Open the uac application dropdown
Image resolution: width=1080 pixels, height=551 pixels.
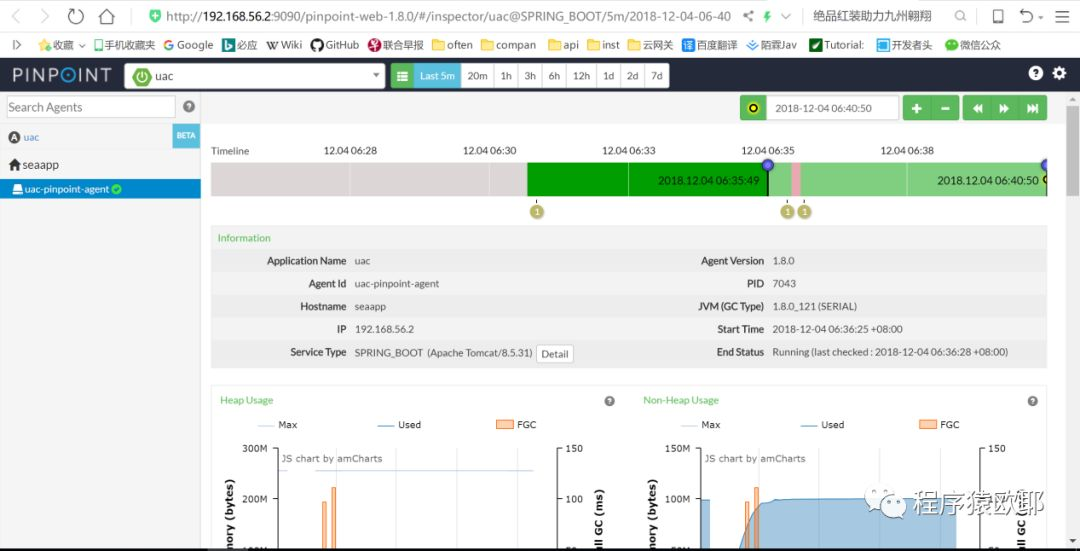[255, 76]
